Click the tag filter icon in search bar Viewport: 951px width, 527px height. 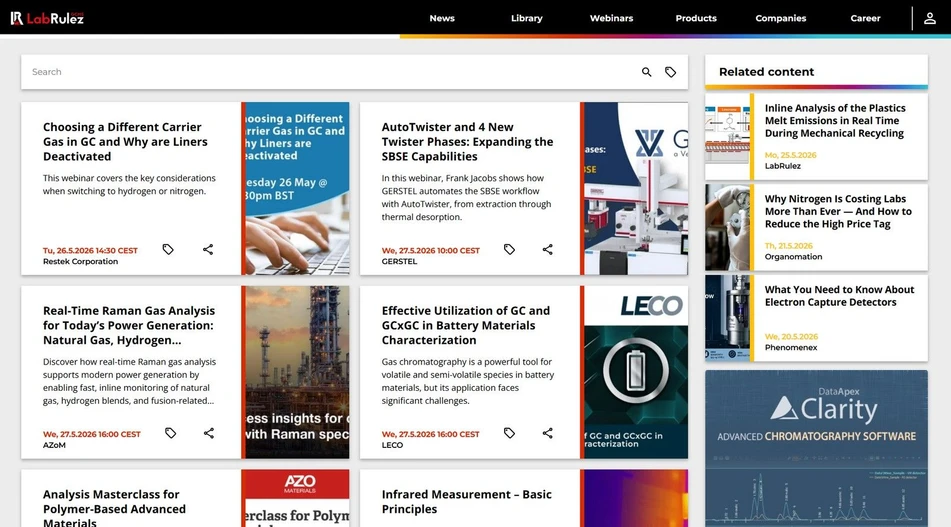670,72
